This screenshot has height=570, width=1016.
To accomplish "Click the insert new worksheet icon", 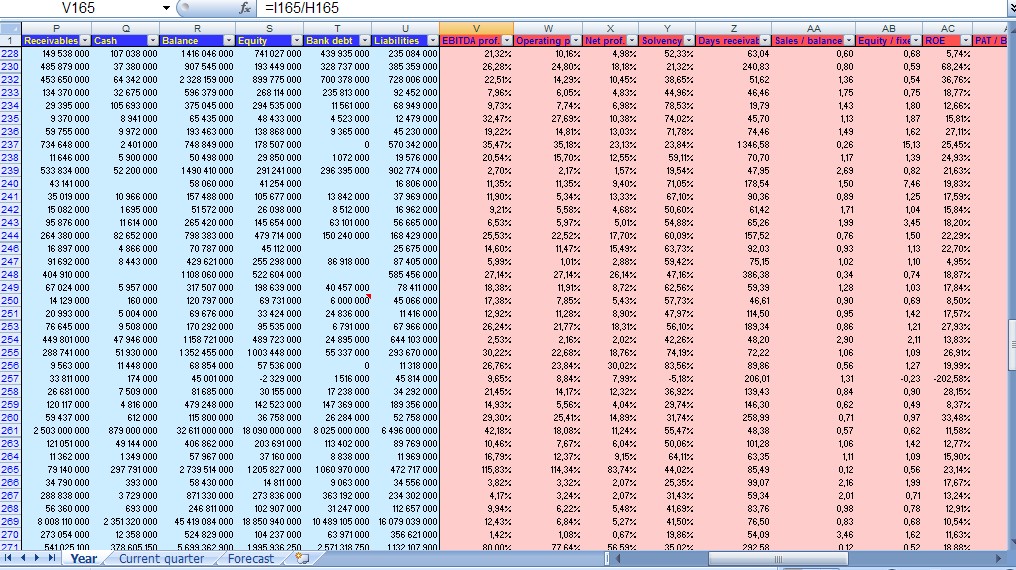I will pos(302,558).
